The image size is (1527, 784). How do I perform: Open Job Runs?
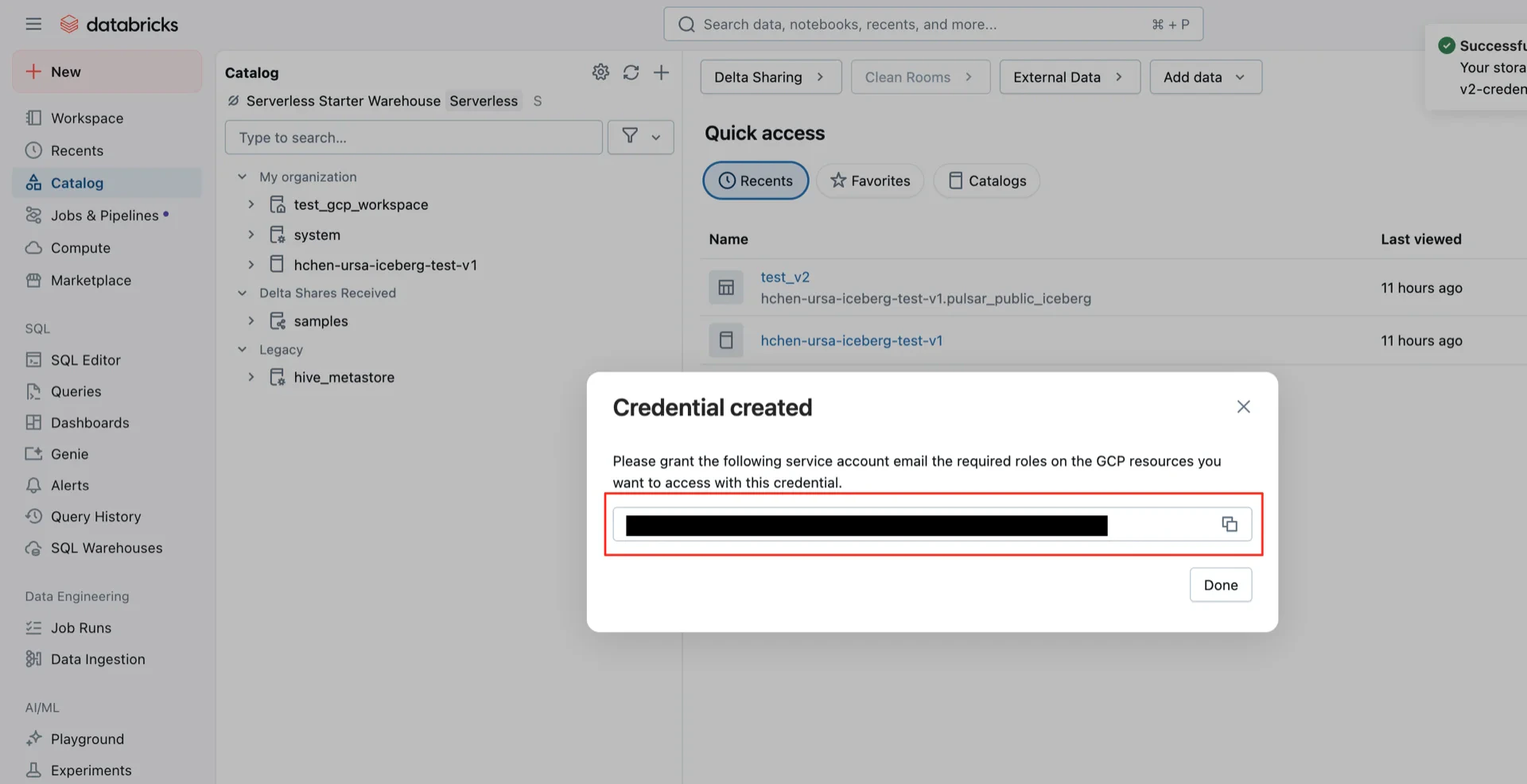(x=107, y=628)
